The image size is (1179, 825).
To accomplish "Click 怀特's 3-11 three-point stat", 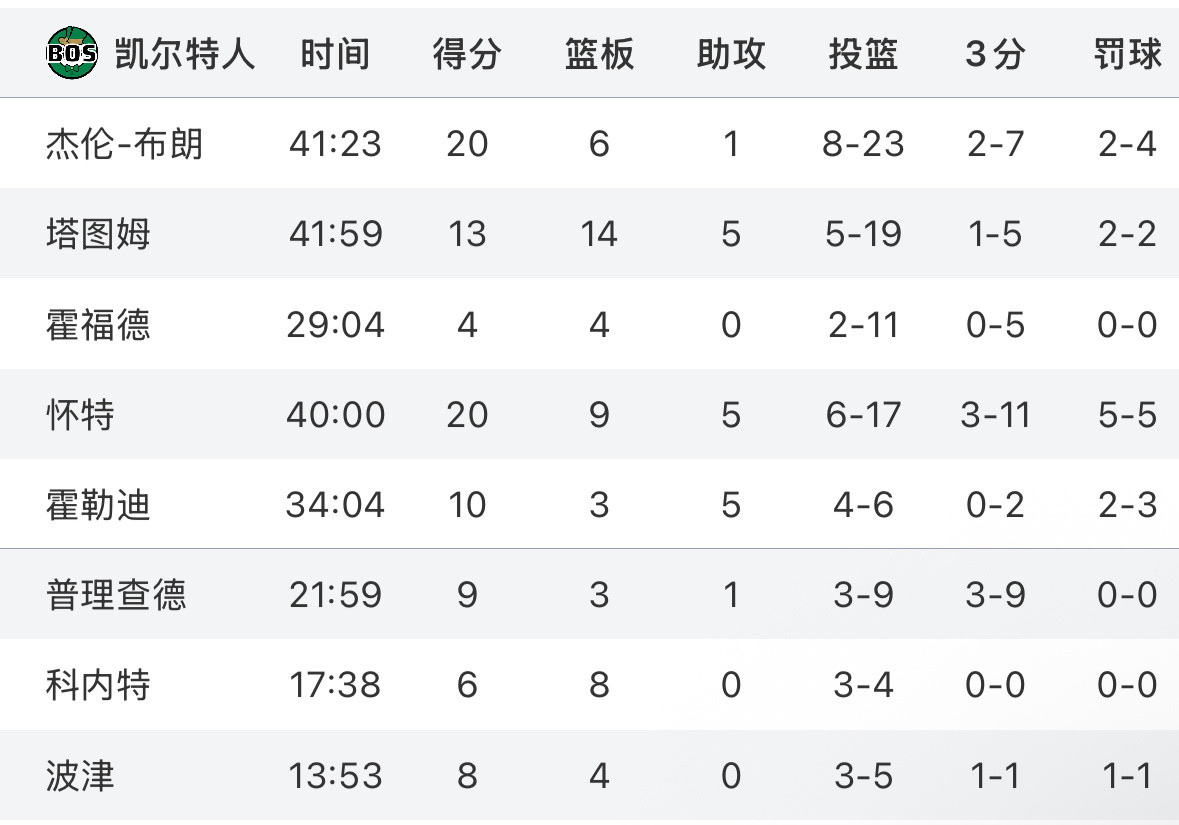I will (x=995, y=414).
